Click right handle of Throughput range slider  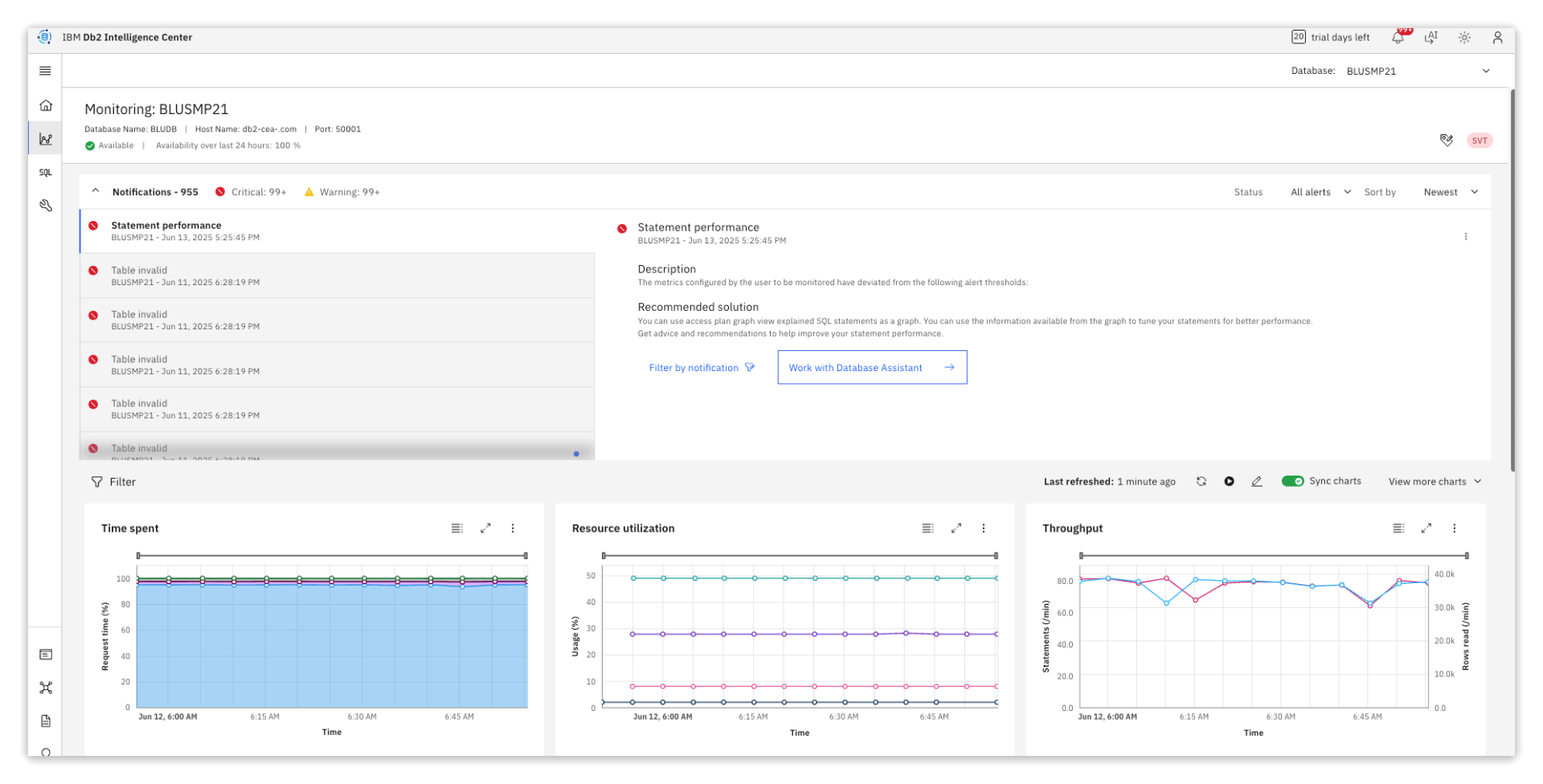(x=1467, y=555)
